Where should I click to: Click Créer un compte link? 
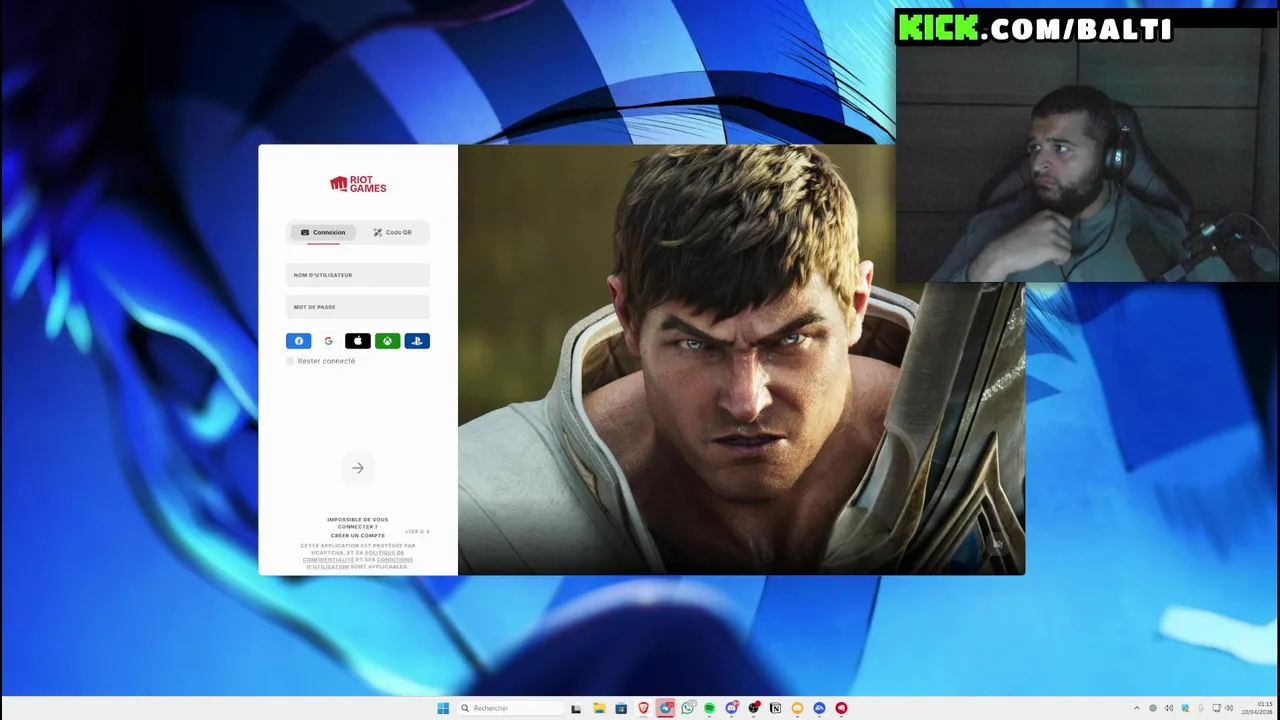357,536
